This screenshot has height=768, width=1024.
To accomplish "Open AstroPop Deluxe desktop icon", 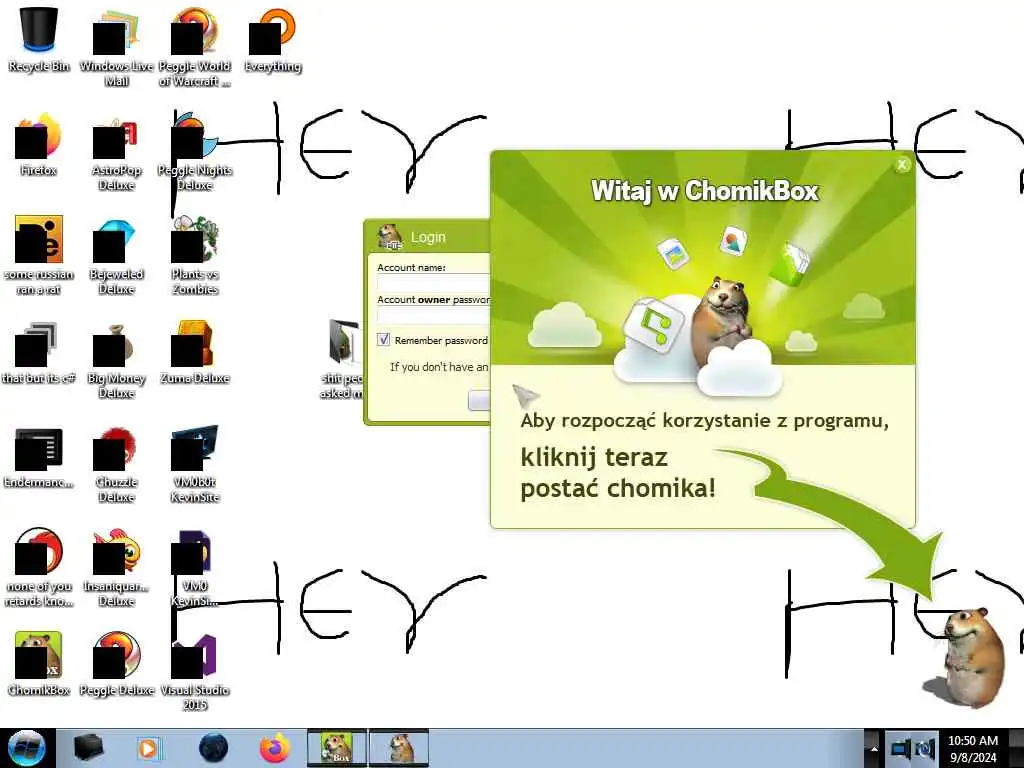I will click(116, 152).
